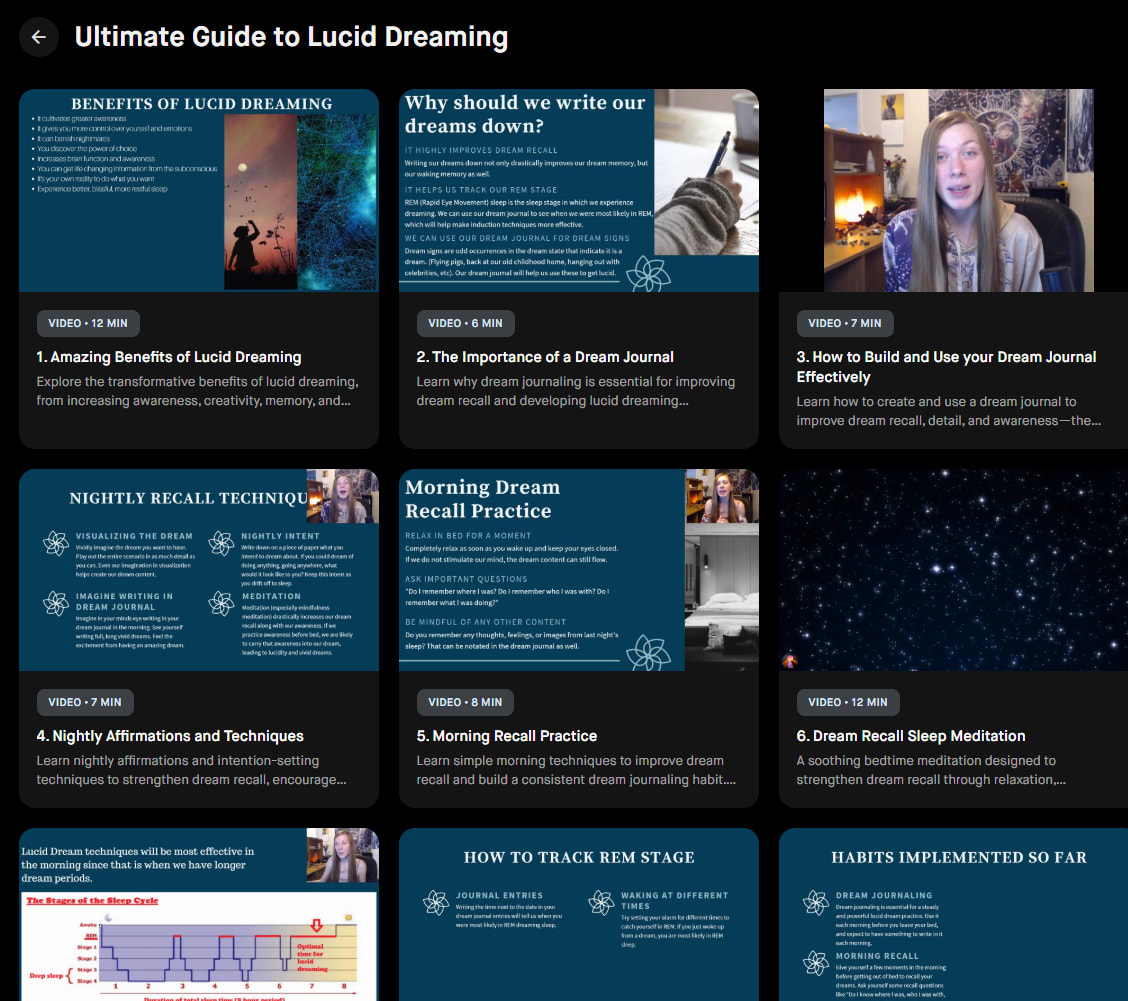Image resolution: width=1128 pixels, height=1001 pixels.
Task: Open lesson 1. Amazing Benefits of Lucid Dreaming
Action: point(169,357)
